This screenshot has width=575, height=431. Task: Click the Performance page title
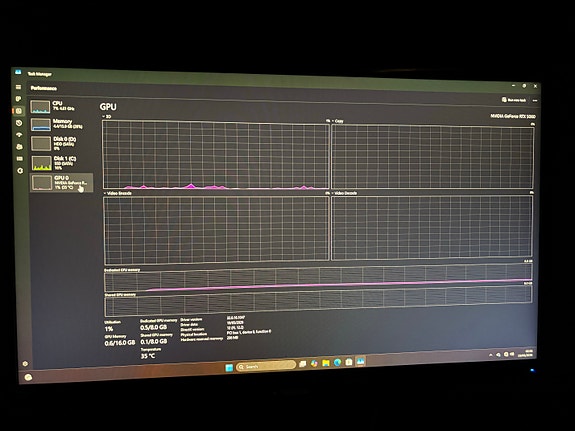pyautogui.click(x=44, y=88)
